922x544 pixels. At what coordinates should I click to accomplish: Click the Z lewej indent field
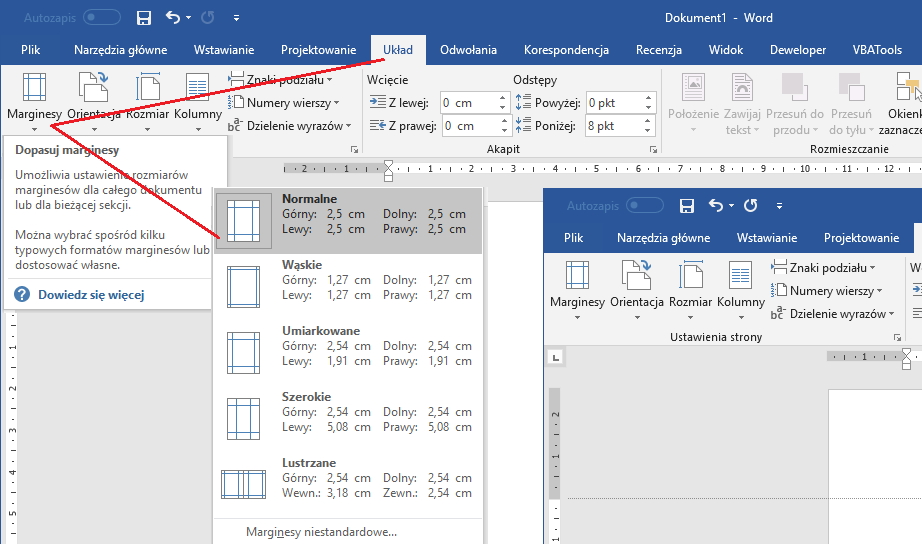coord(469,103)
